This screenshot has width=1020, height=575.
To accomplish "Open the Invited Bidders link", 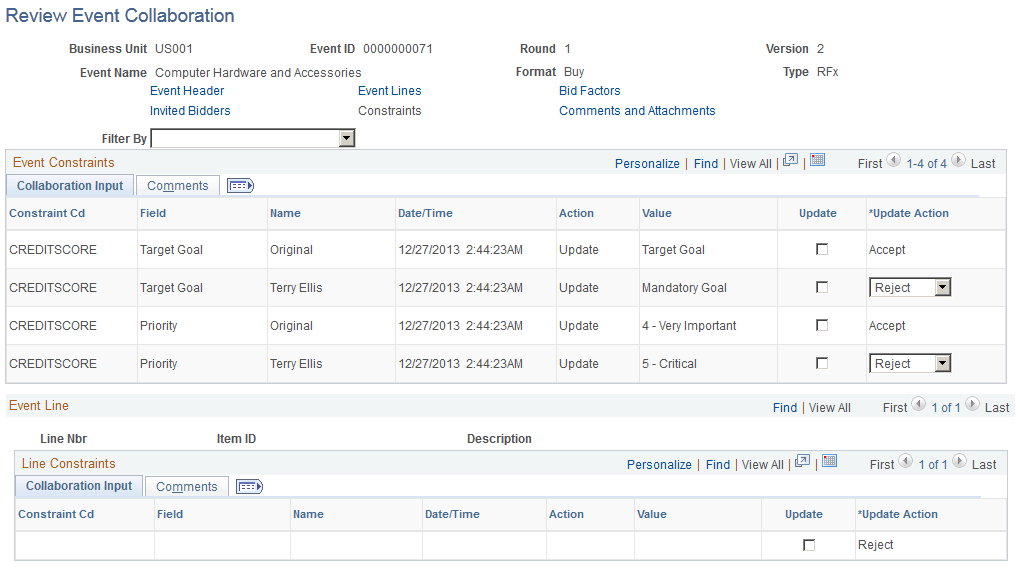I will tap(190, 111).
